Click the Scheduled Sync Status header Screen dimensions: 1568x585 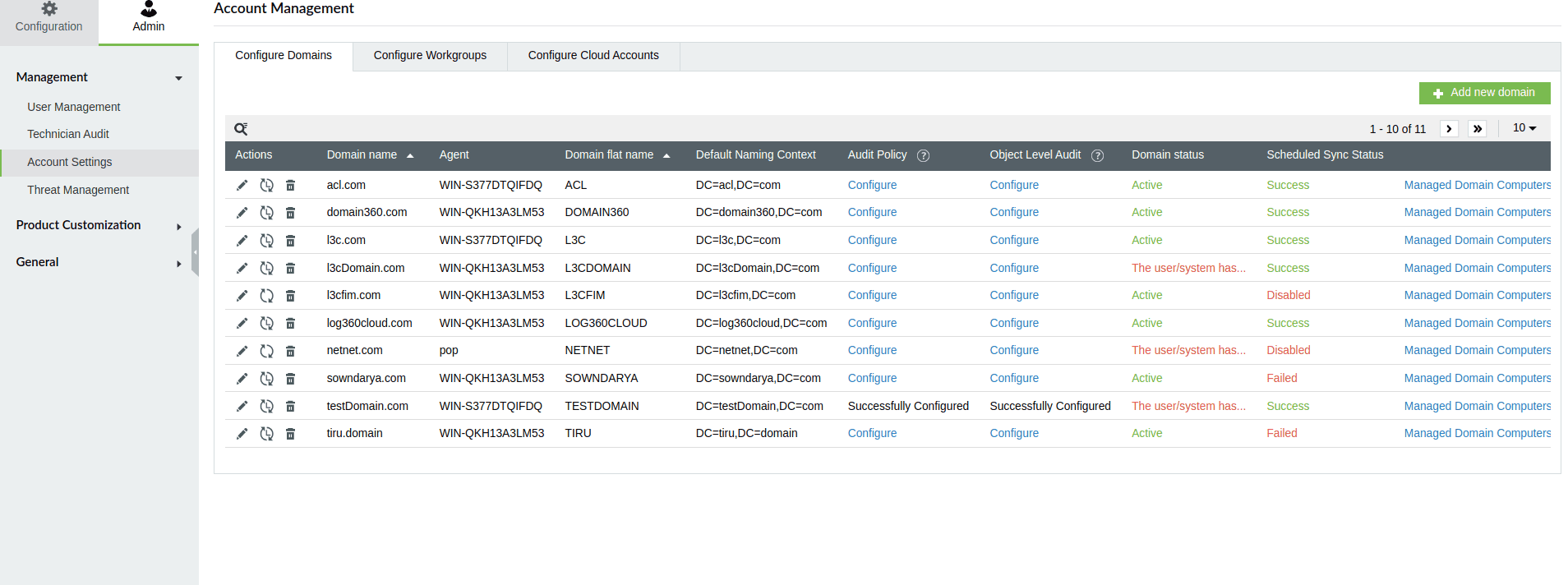tap(1325, 154)
